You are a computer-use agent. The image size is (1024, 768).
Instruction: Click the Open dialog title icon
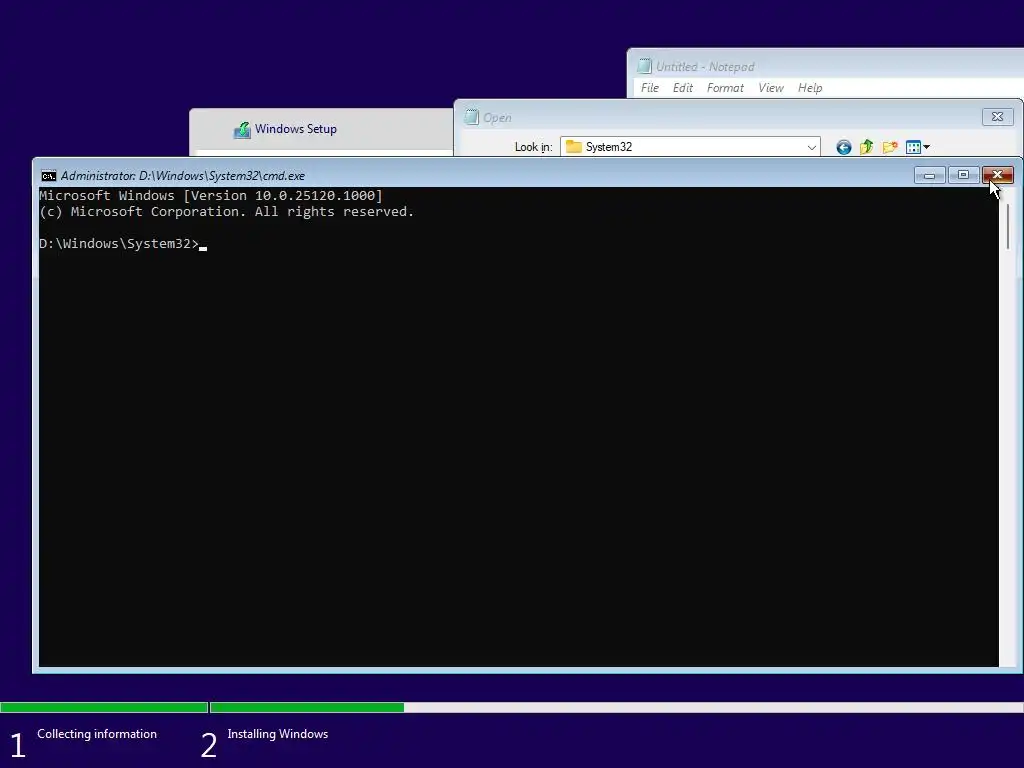click(x=471, y=117)
